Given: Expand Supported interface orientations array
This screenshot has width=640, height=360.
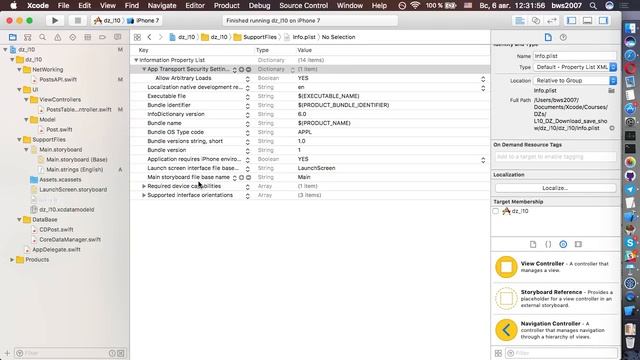Looking at the screenshot, I should (144, 195).
